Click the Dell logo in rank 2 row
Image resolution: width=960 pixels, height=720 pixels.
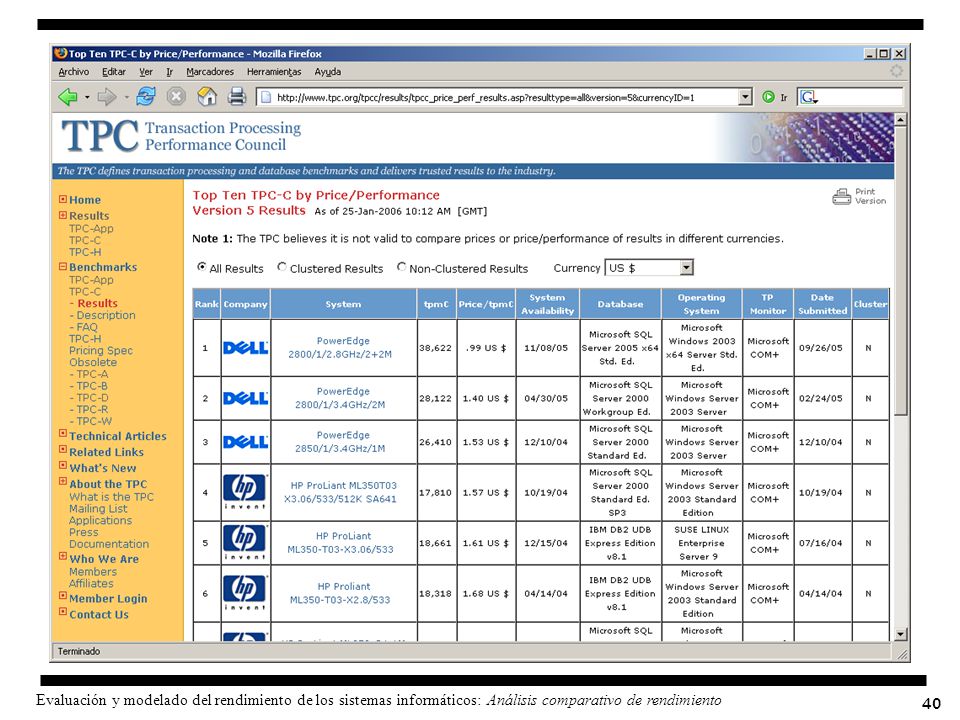[x=246, y=399]
